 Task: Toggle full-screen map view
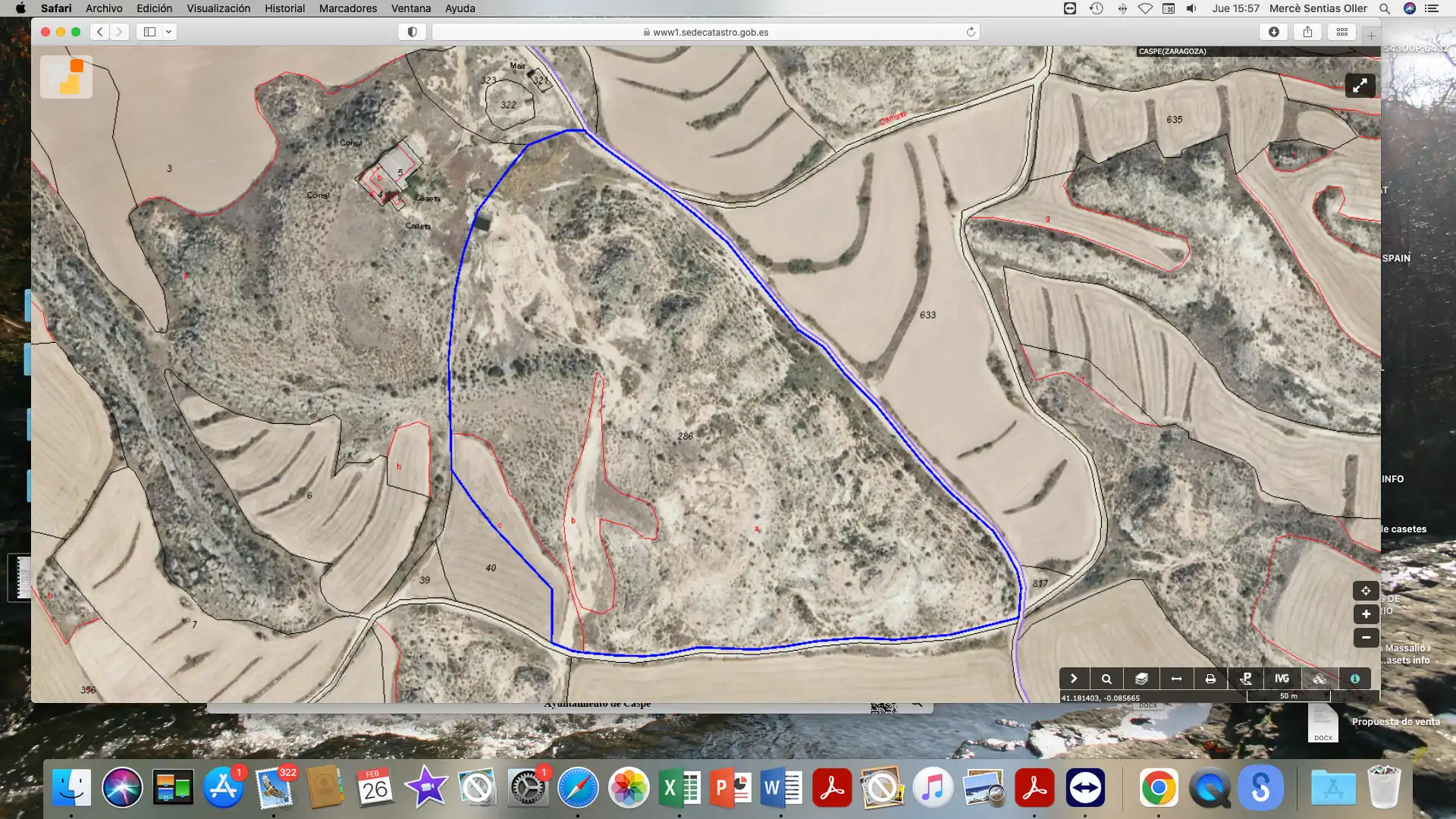click(1360, 86)
